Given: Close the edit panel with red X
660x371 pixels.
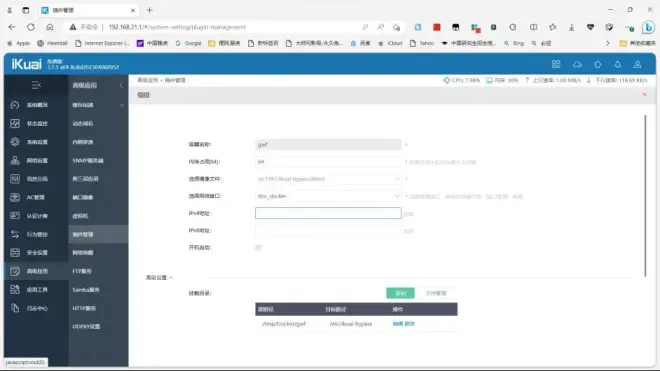Looking at the screenshot, I should [x=644, y=94].
